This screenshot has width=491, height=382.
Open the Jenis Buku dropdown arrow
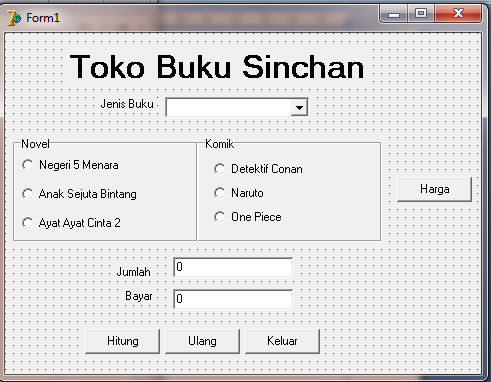299,108
